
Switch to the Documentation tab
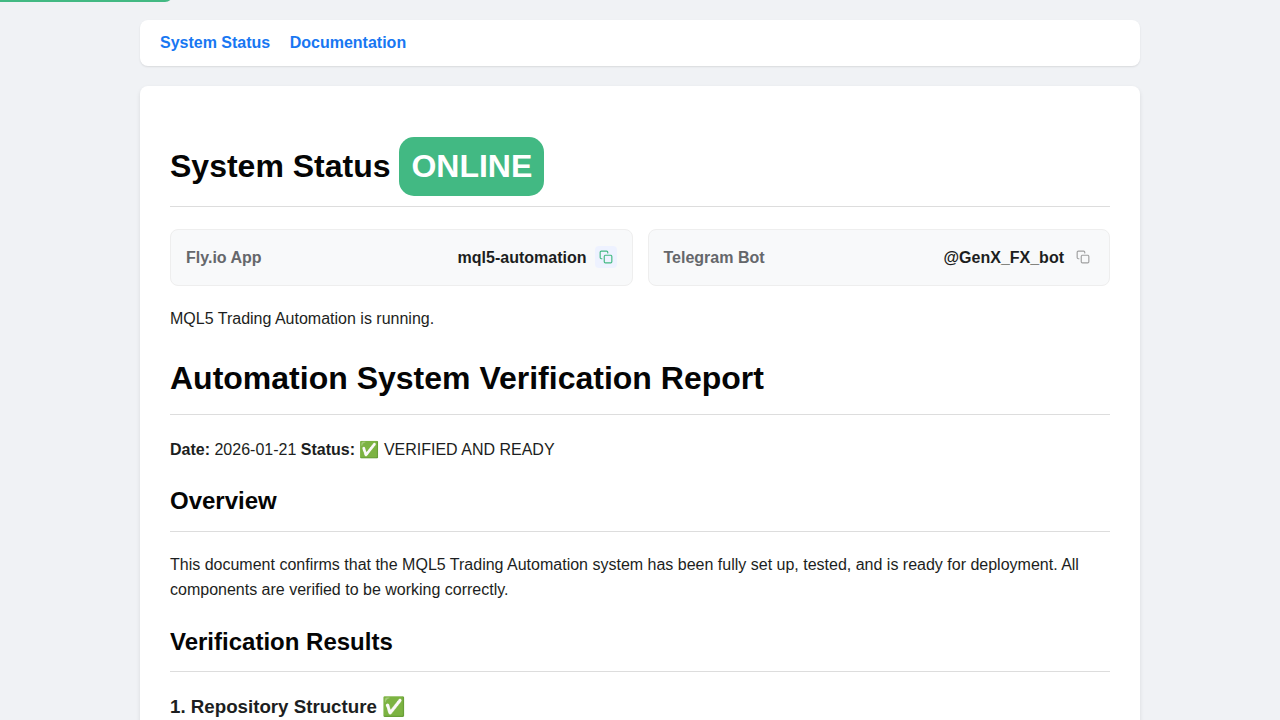click(x=348, y=43)
